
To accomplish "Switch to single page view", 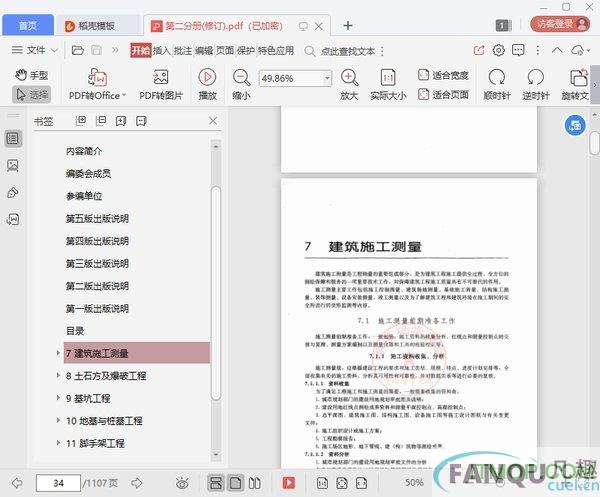I will [235, 483].
